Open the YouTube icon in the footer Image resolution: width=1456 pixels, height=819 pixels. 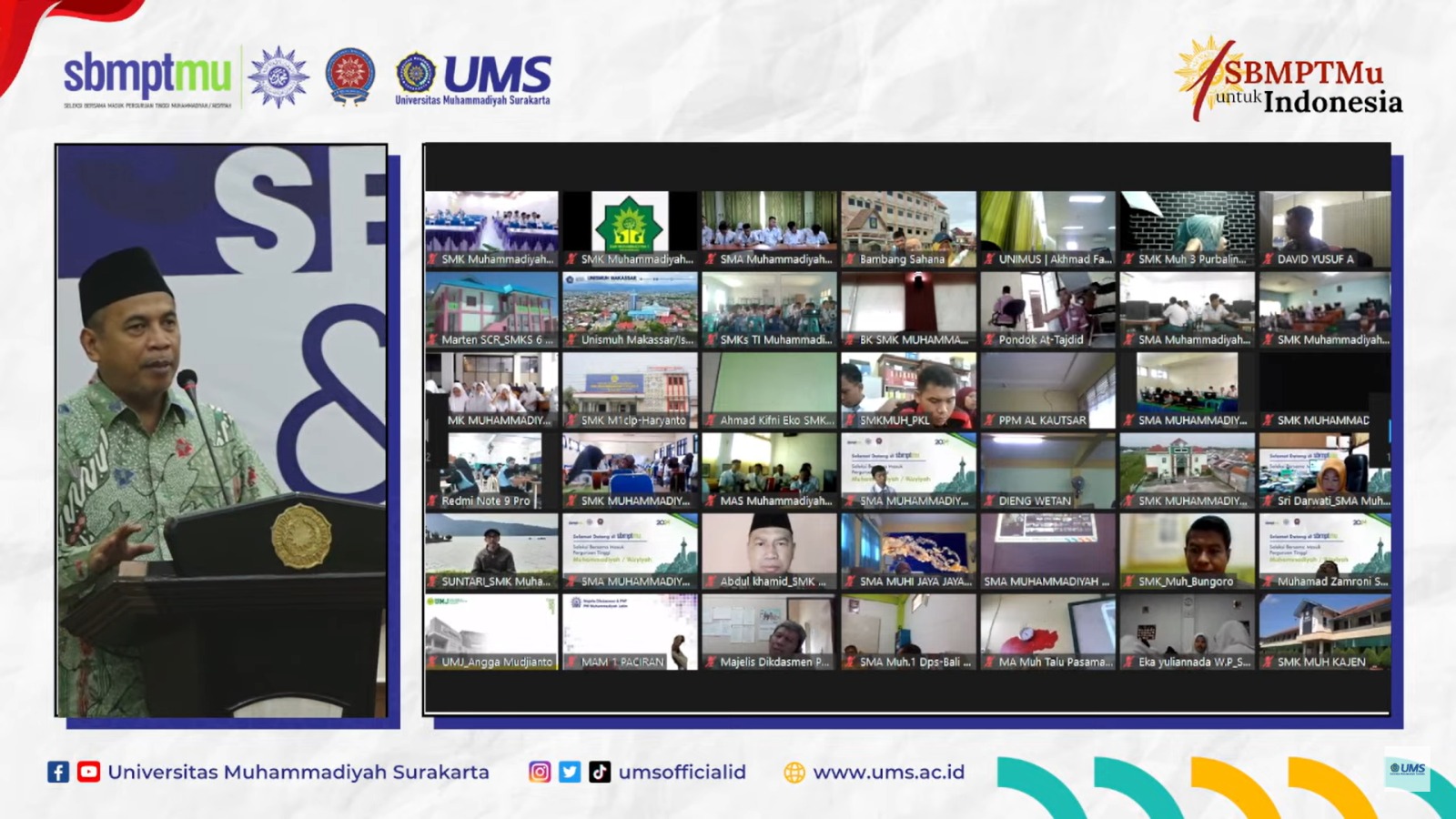pos(88,772)
